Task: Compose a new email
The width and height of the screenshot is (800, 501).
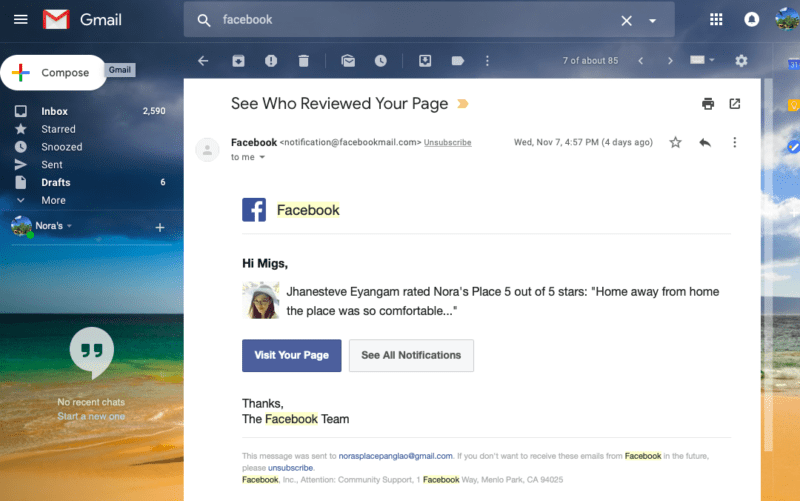Action: click(x=53, y=72)
